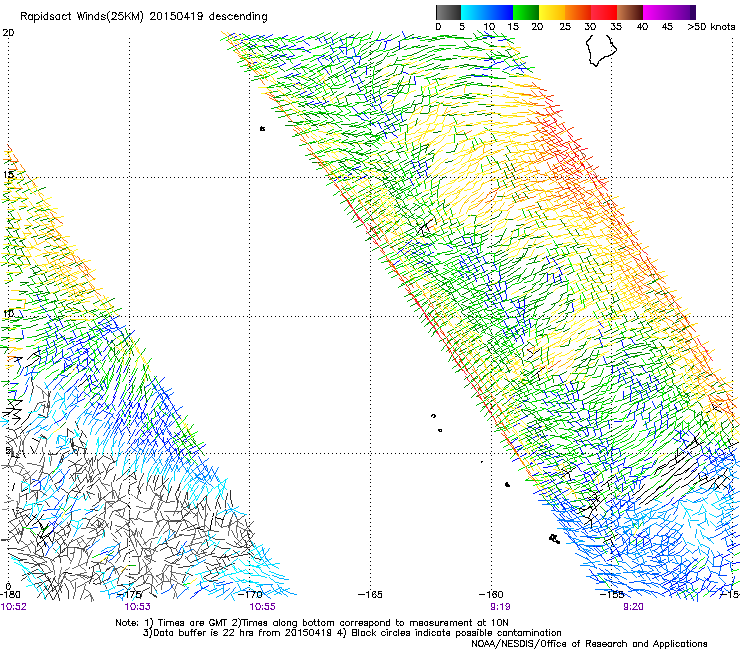Screen dimensions: 740x650
Task: Click the '-170' longitude axis label
Action: 250,594
